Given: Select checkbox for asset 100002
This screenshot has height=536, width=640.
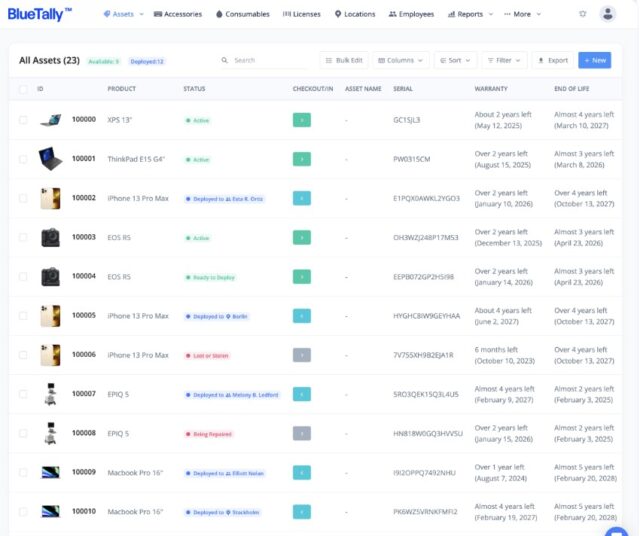Looking at the screenshot, I should click(x=23, y=198).
